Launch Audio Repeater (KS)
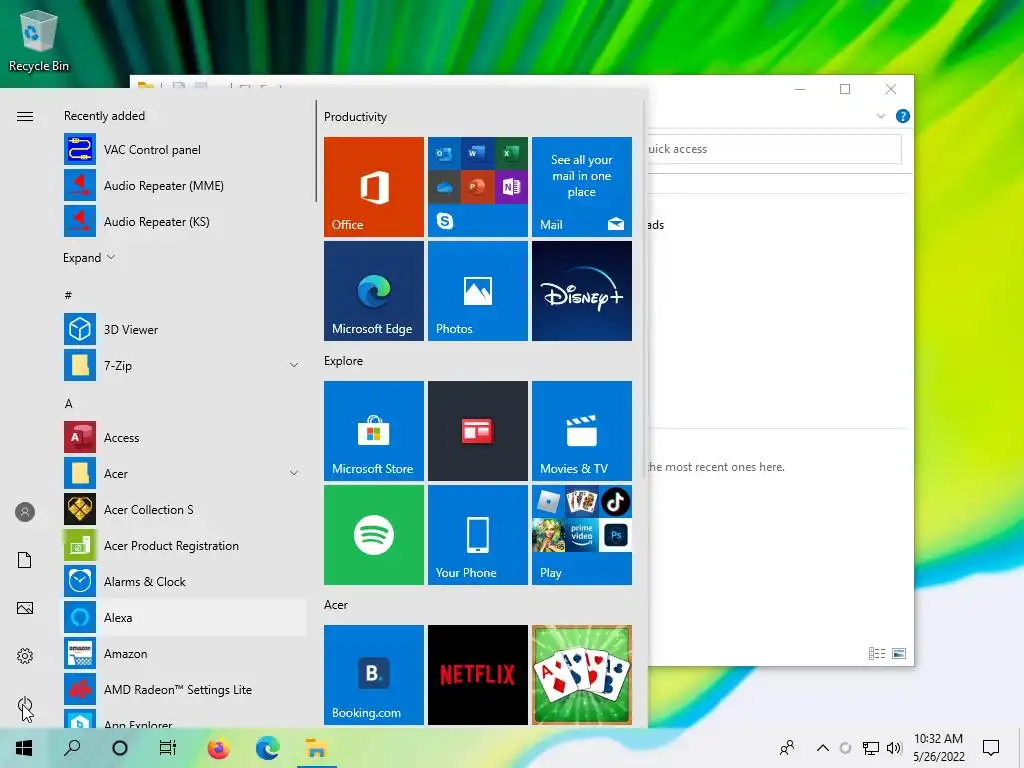The width and height of the screenshot is (1024, 768). [184, 221]
